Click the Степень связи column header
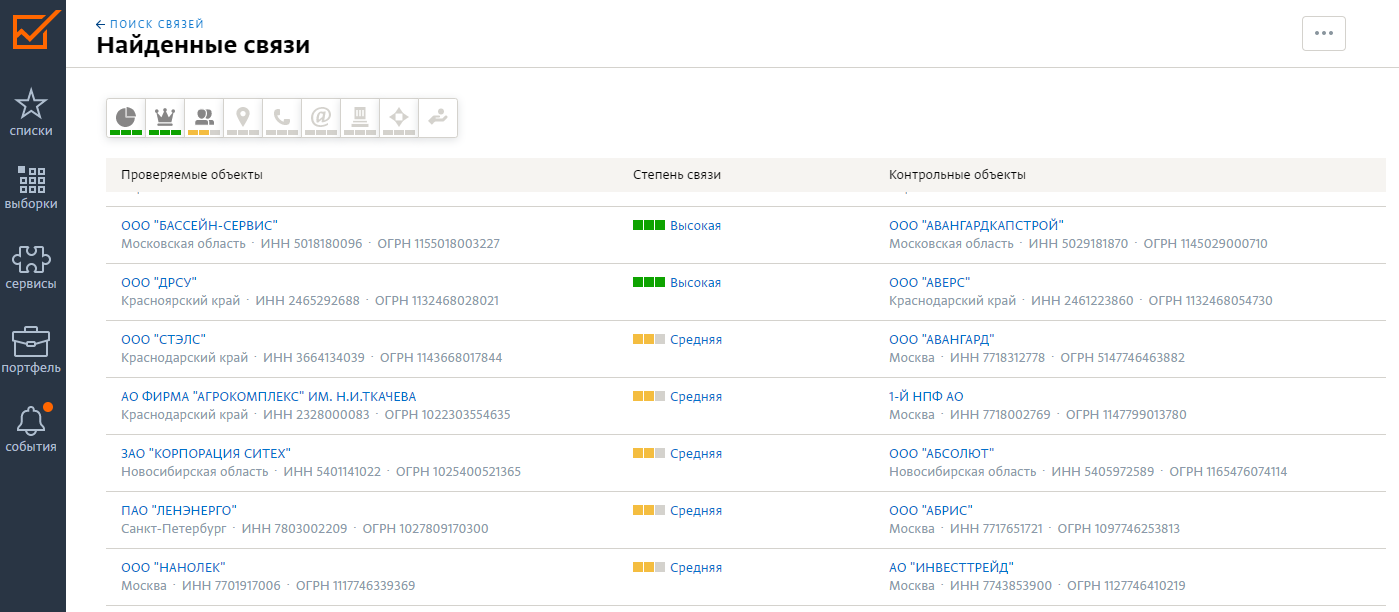This screenshot has height=612, width=1399. coord(677,175)
